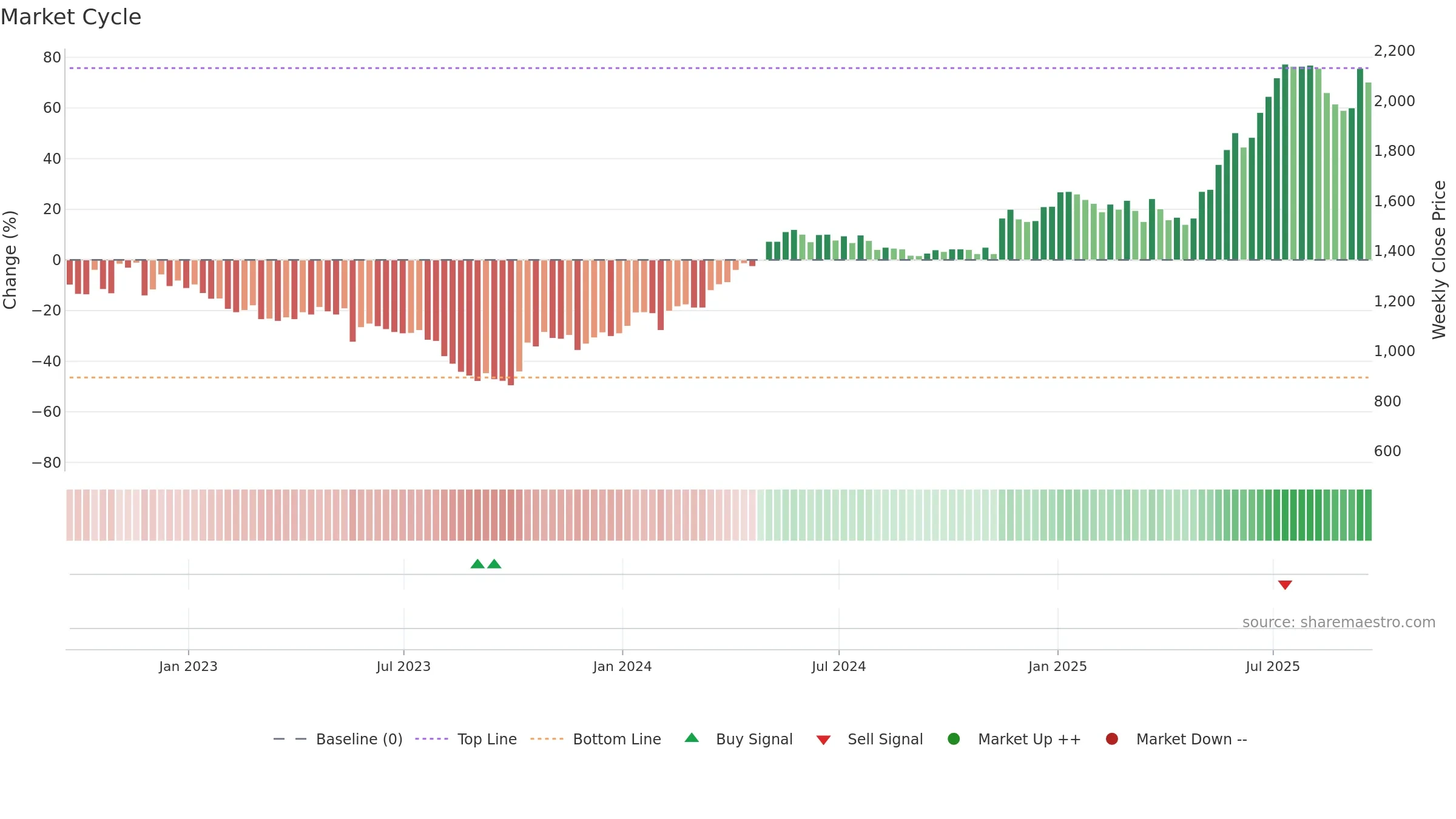Image resolution: width=1456 pixels, height=819 pixels.
Task: Click the Market Cycle chart title
Action: (x=71, y=17)
